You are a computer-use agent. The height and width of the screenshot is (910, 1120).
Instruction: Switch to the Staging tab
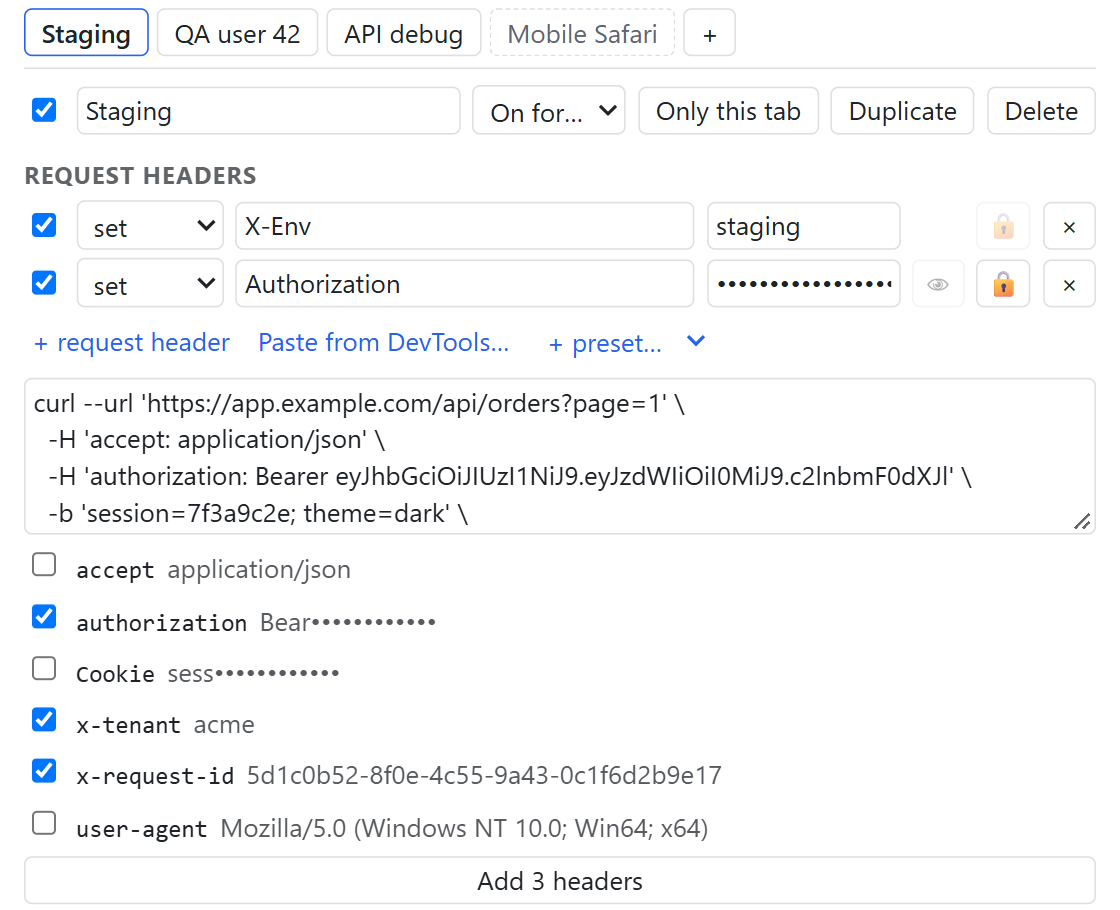(86, 33)
